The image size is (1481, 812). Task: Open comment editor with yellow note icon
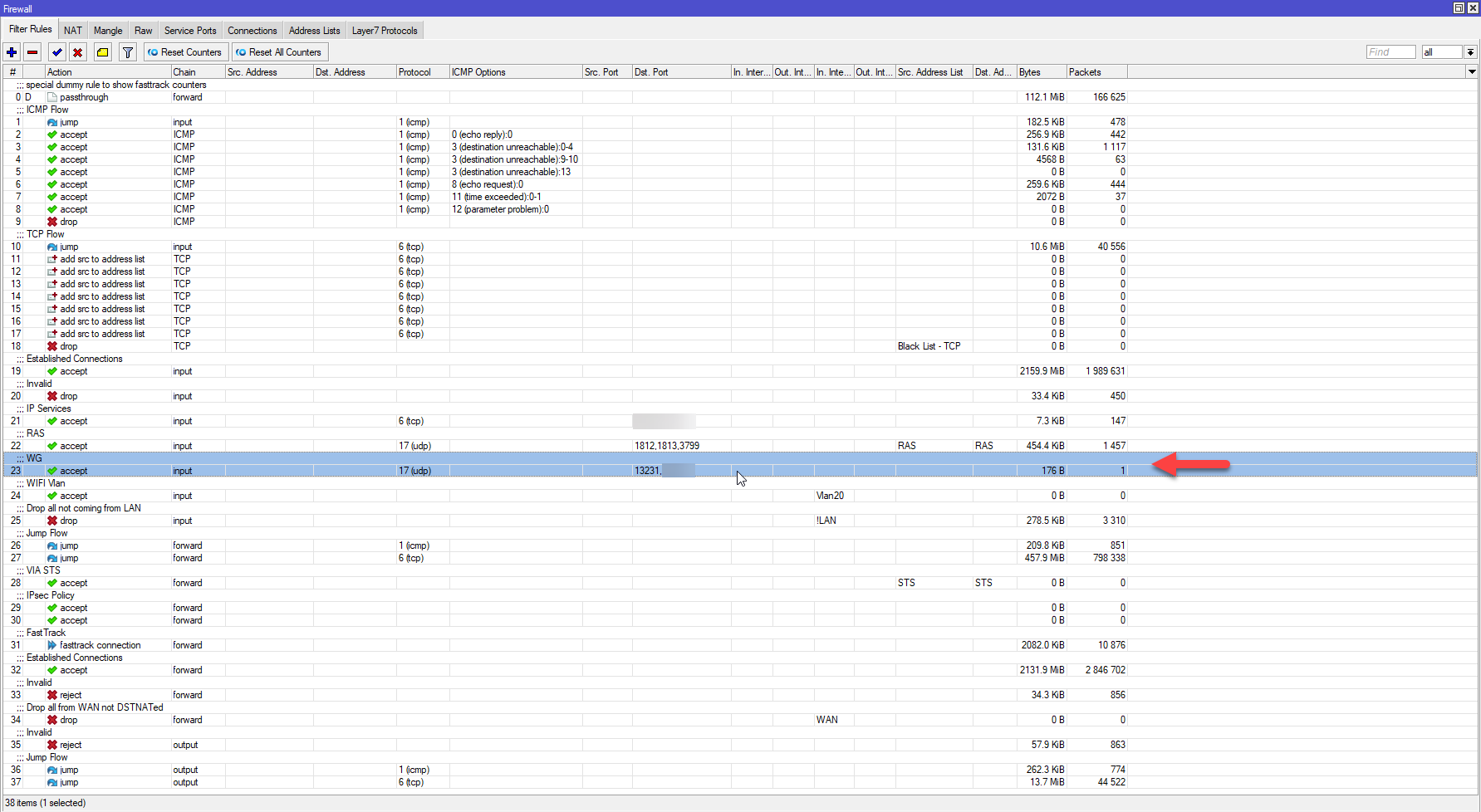102,52
